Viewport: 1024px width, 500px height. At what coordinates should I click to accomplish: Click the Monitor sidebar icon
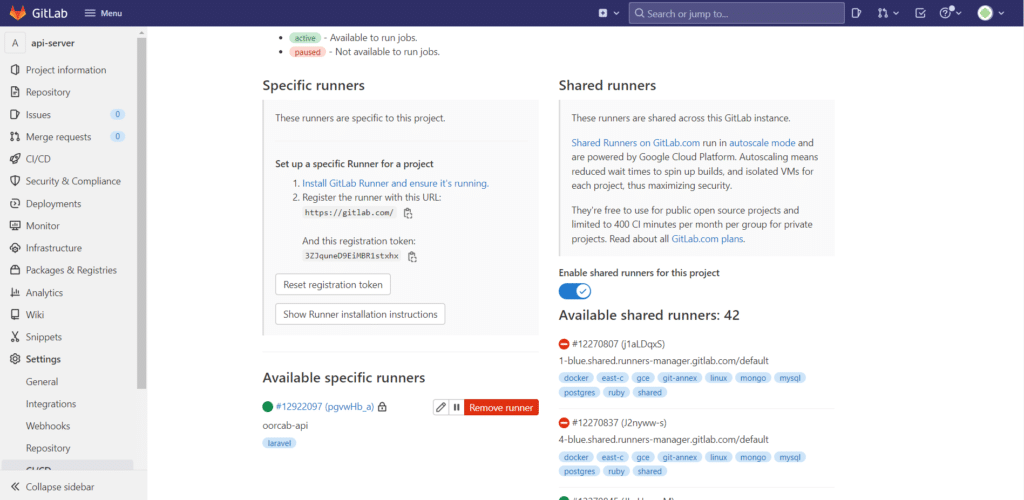15,226
